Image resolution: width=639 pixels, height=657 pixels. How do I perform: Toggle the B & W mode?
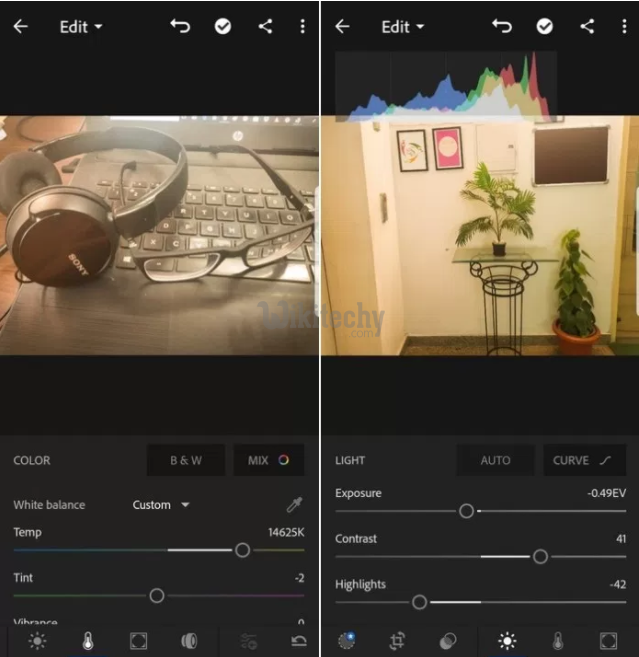(x=186, y=460)
